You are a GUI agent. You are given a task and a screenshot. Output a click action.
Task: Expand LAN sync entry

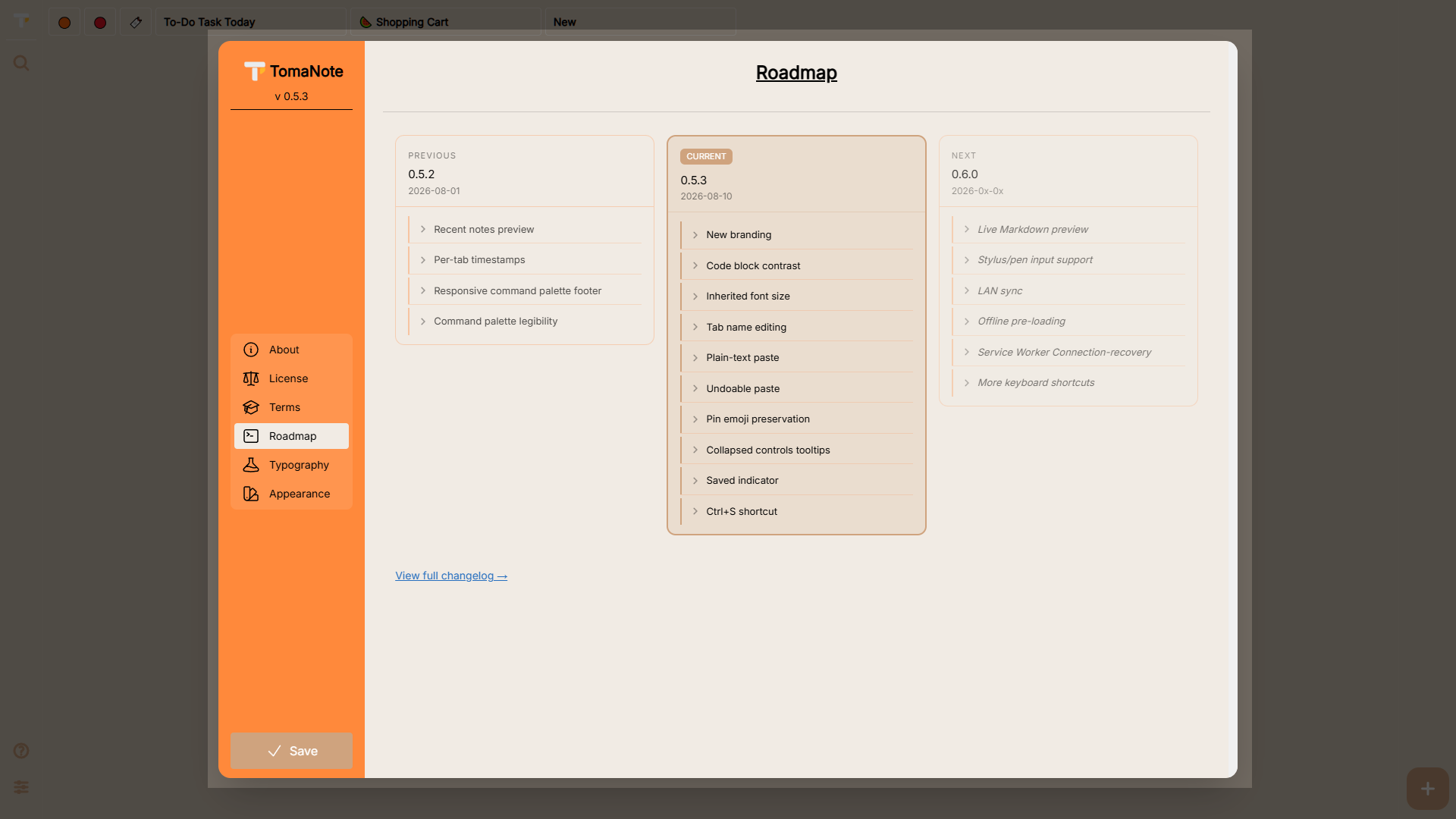[1068, 290]
